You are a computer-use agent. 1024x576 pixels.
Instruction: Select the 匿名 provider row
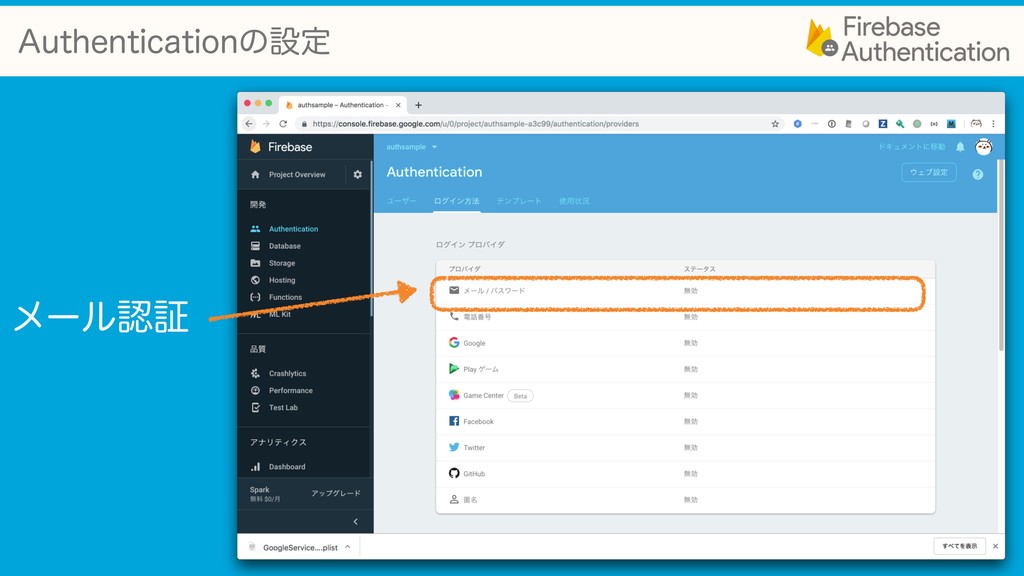tap(685, 500)
